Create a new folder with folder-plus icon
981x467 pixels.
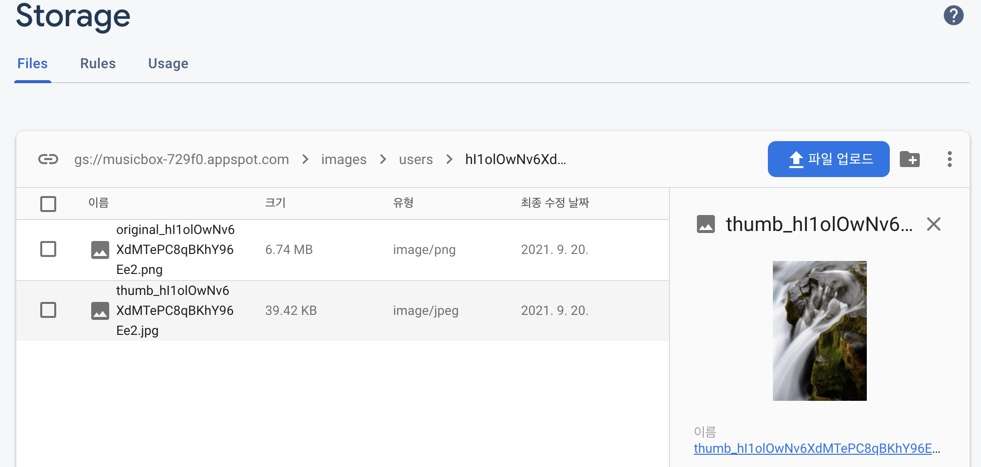click(909, 159)
